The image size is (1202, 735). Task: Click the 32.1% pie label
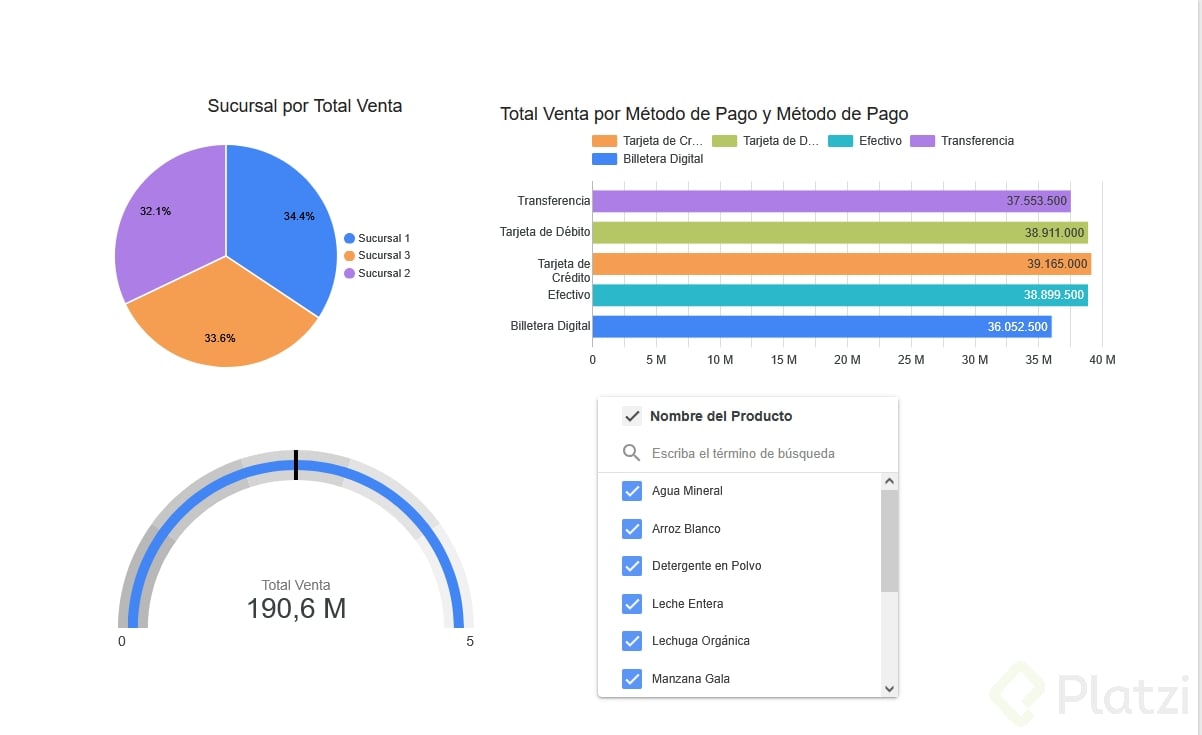click(x=155, y=211)
